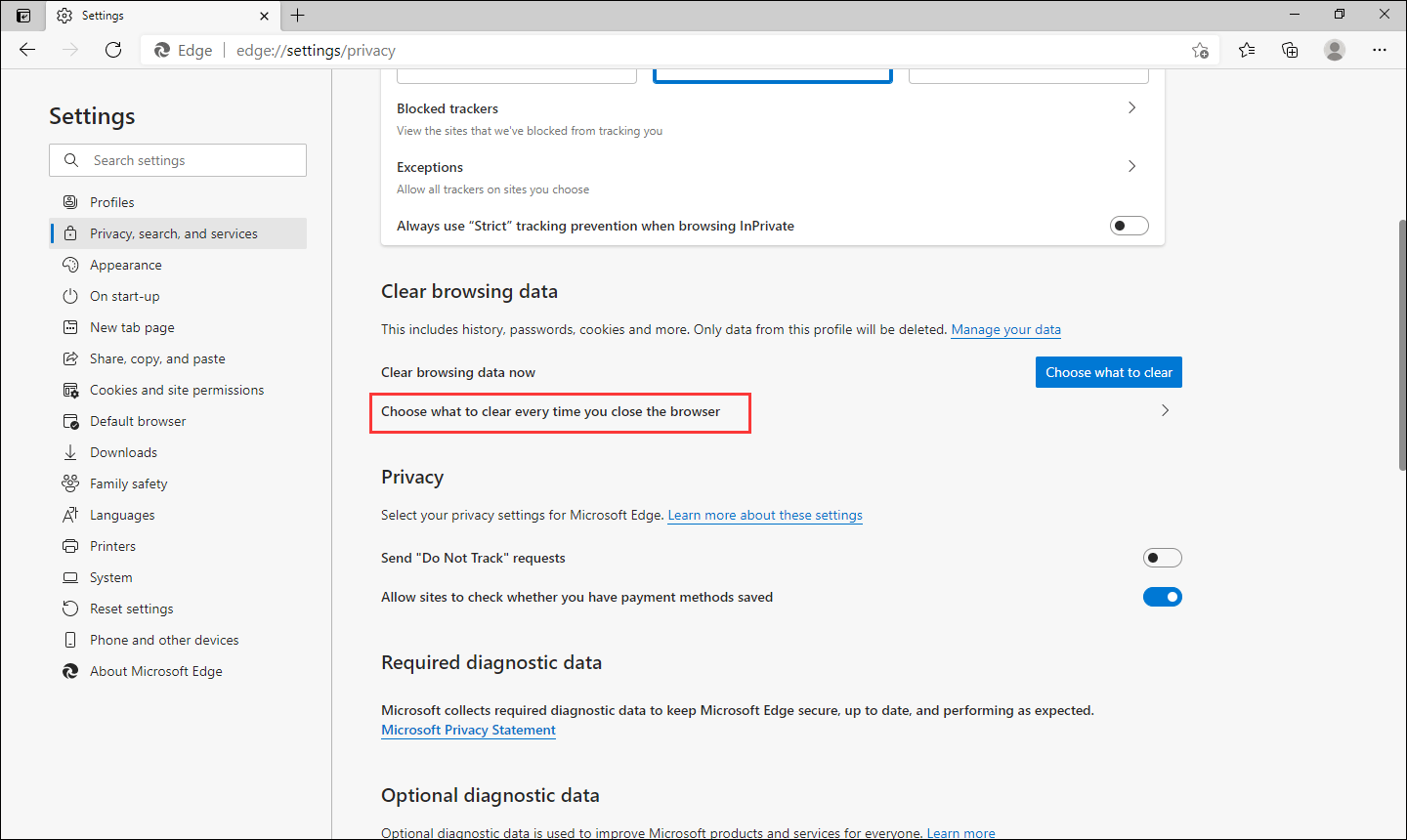Viewport: 1407px width, 840px height.
Task: Expand the Blocked trackers section
Action: [1131, 107]
